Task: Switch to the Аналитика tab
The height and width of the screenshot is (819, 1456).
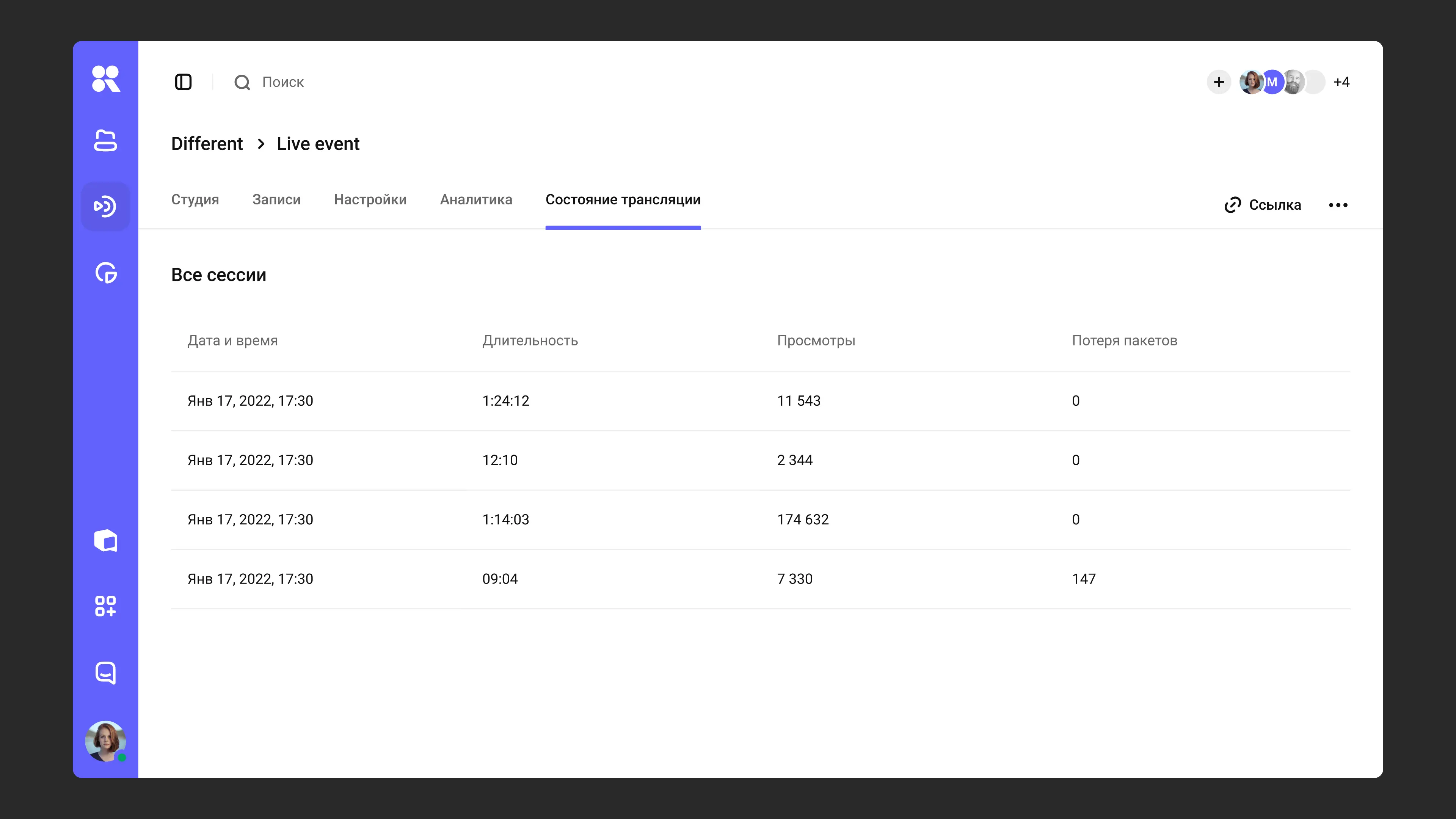Action: (x=476, y=199)
